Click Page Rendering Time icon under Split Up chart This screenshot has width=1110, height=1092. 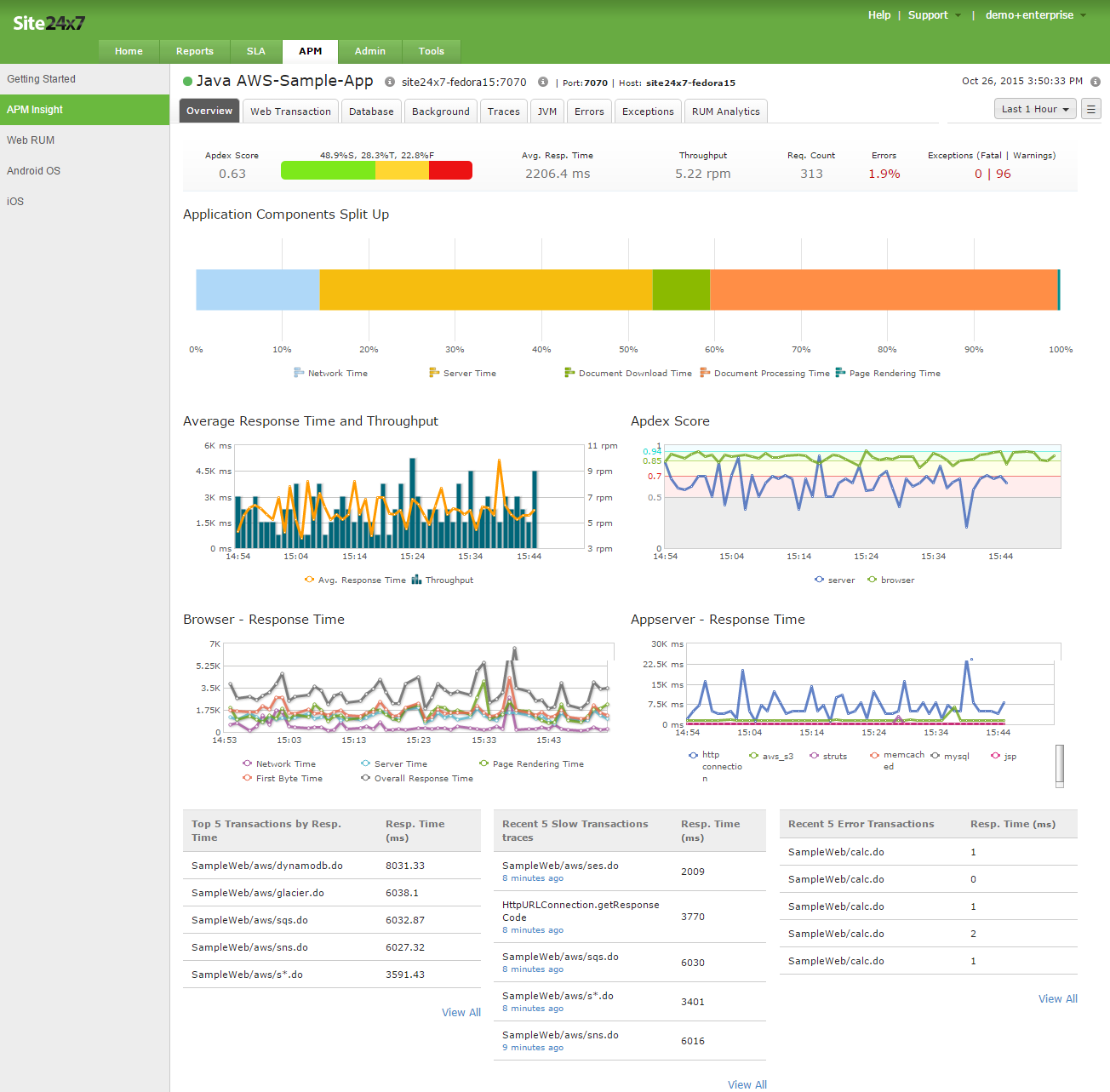840,373
